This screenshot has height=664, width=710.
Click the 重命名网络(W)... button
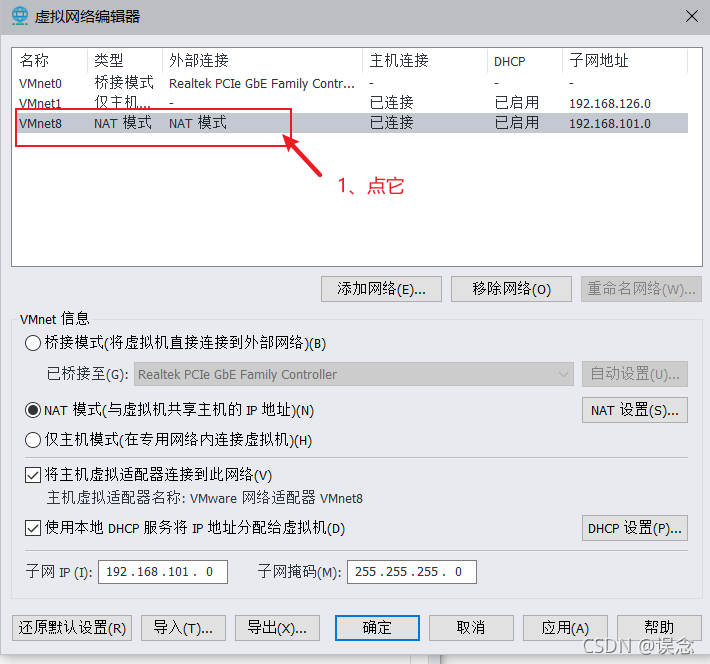pyautogui.click(x=641, y=289)
